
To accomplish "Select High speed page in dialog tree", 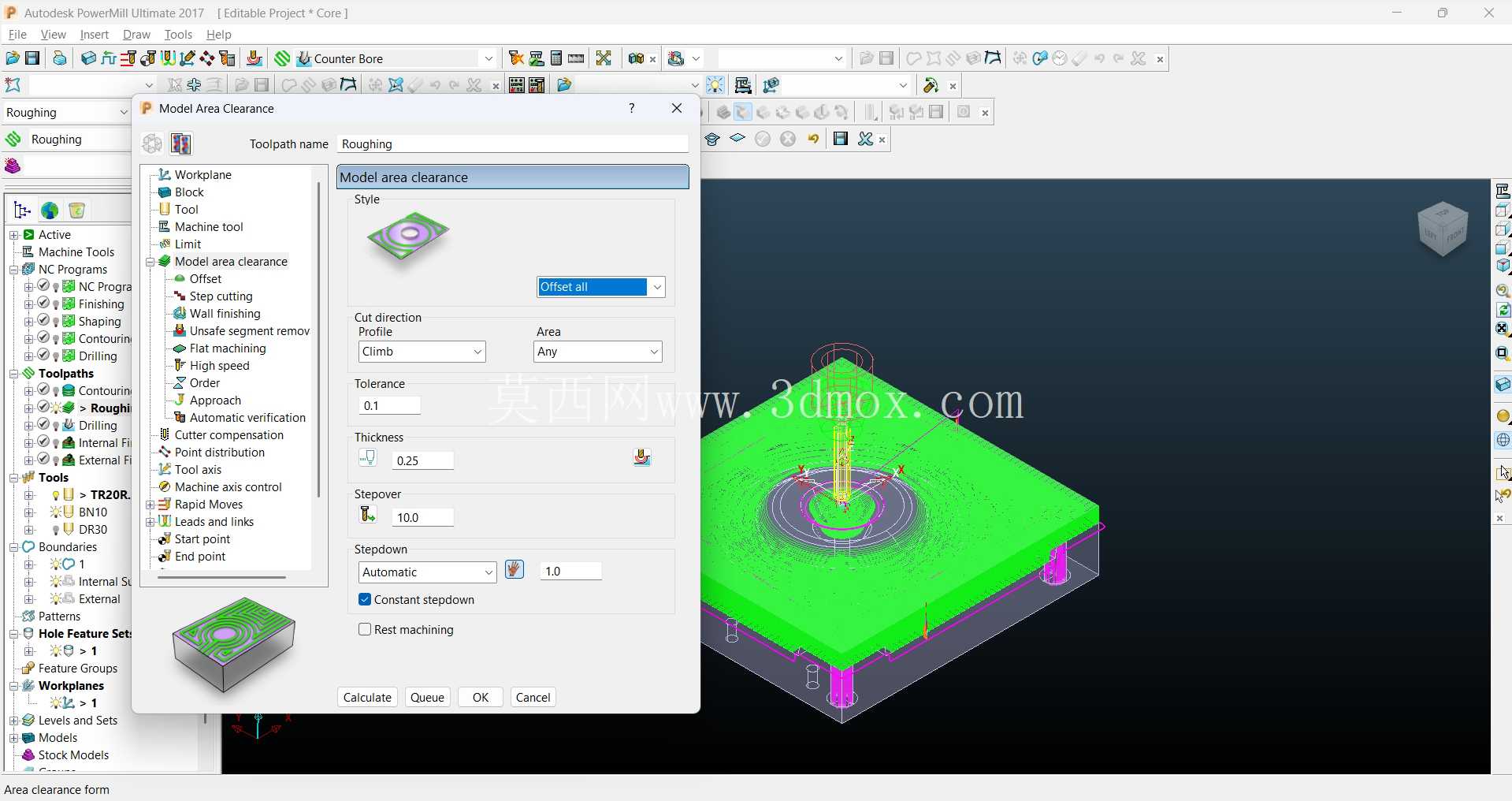I will pyautogui.click(x=220, y=366).
